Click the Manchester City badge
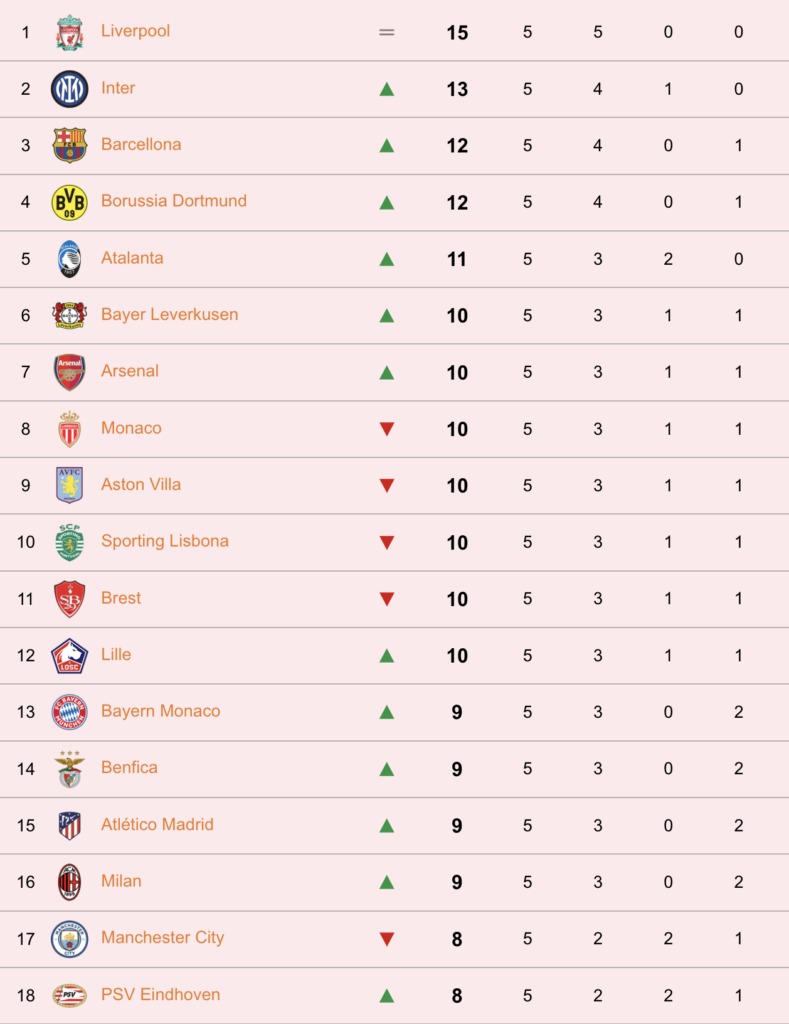The width and height of the screenshot is (789, 1024). [x=69, y=938]
